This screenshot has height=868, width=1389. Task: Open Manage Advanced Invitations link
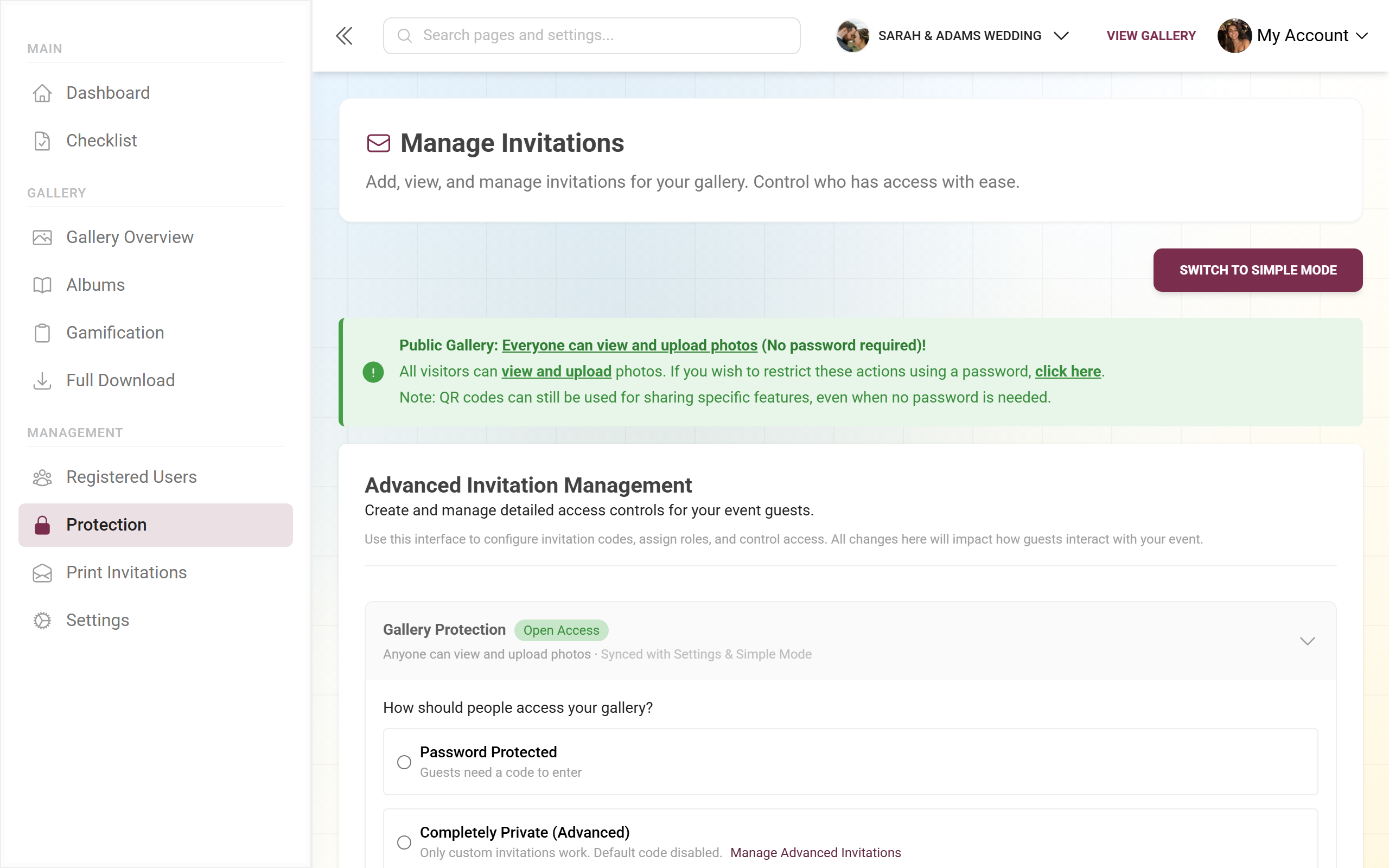[815, 852]
